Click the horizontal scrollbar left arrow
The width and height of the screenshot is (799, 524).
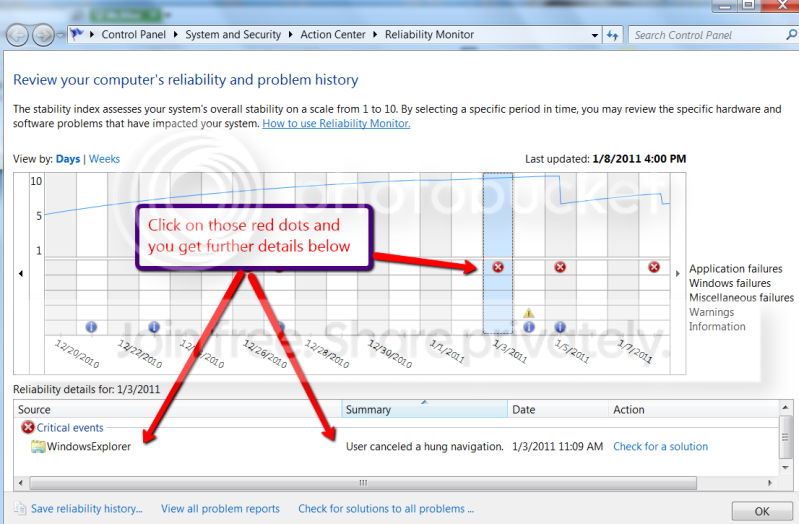pyautogui.click(x=21, y=482)
